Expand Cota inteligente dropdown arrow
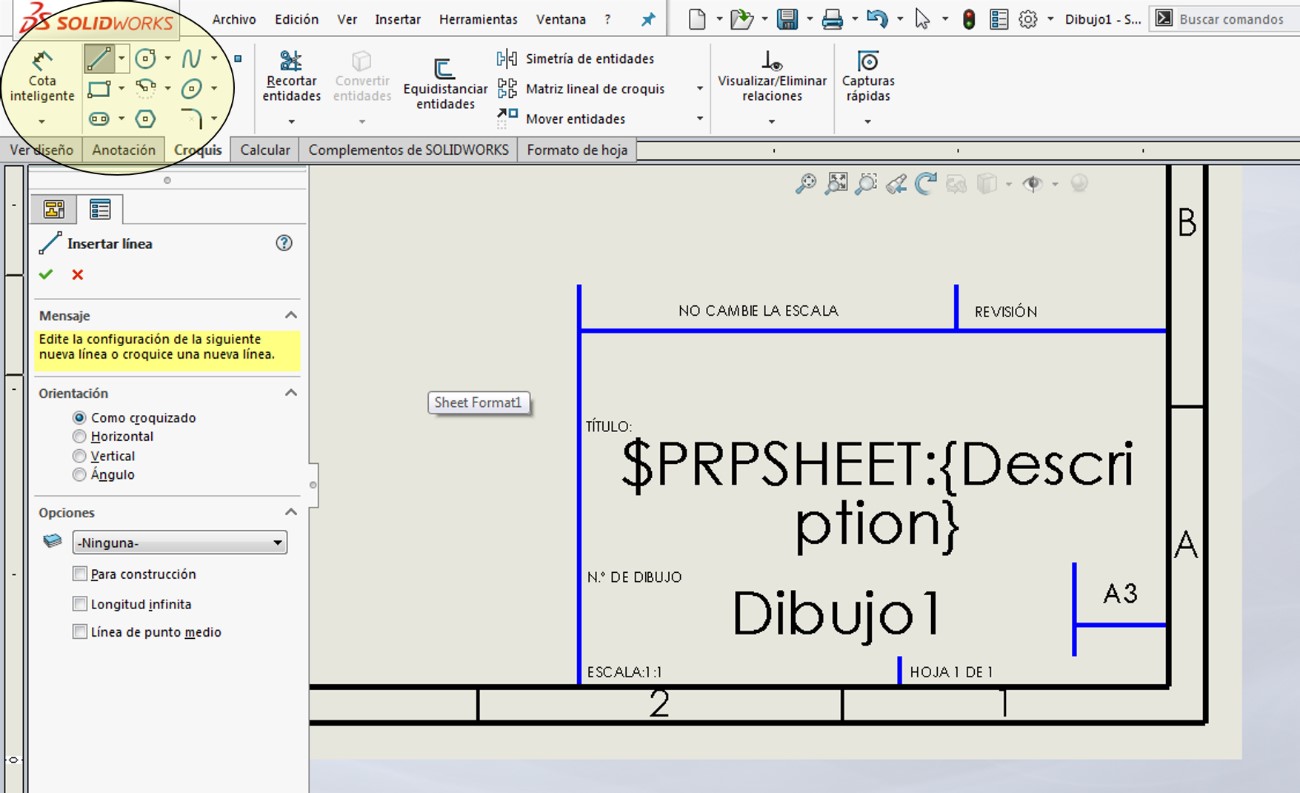The height and width of the screenshot is (793, 1300). [42, 121]
